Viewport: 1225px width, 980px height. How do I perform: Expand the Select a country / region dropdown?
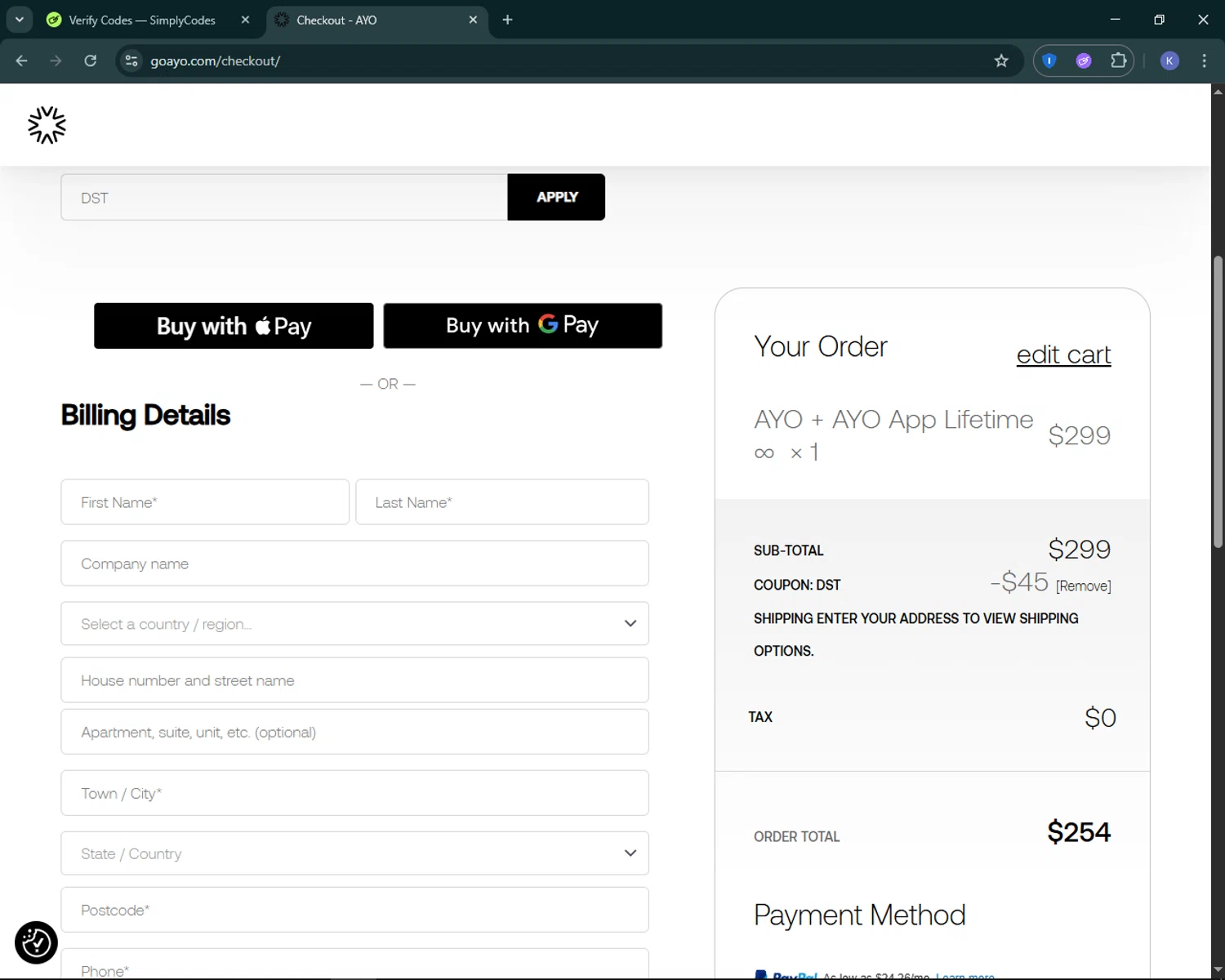tap(354, 624)
